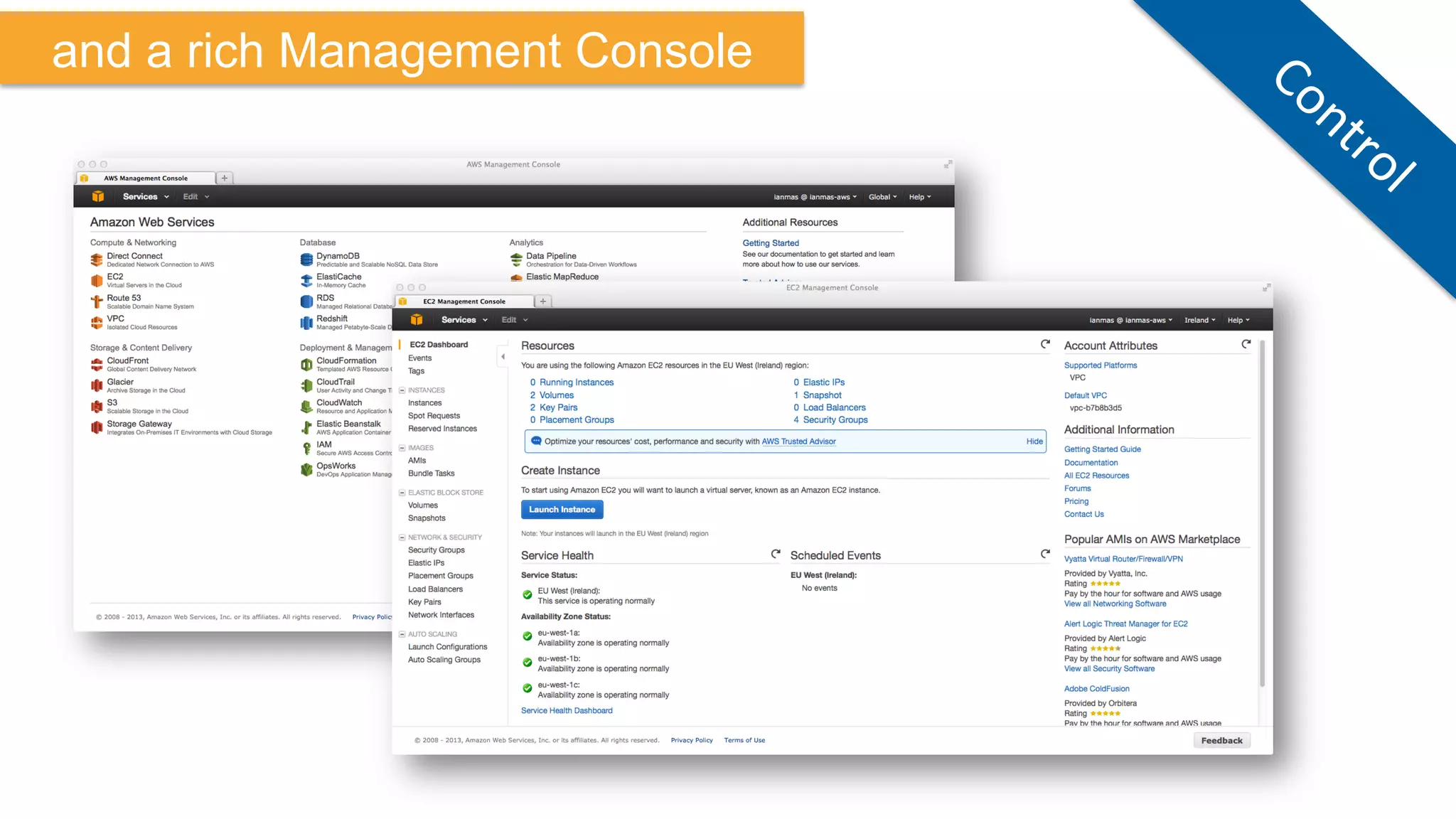Screen dimensions: 1456x819
Task: Click the Launch Instance button
Action: coord(562,510)
